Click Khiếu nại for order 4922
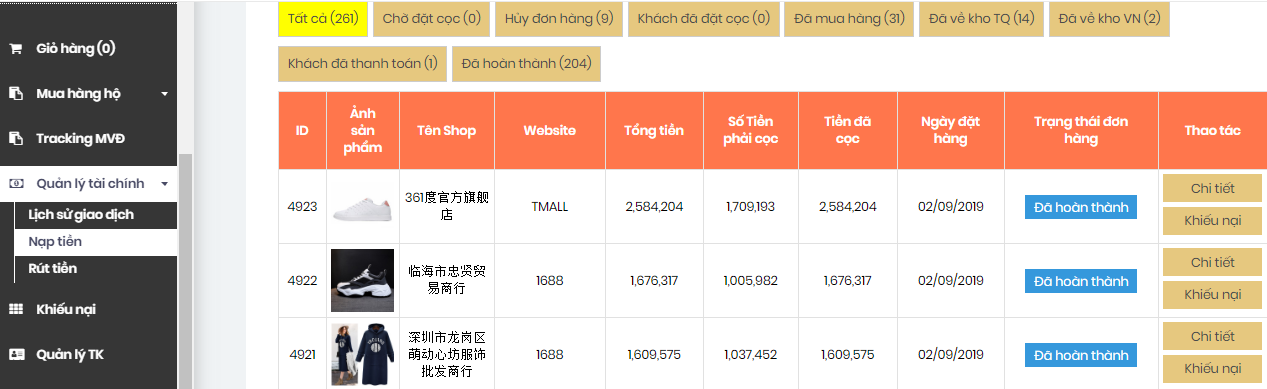The width and height of the screenshot is (1267, 389). pos(1213,295)
